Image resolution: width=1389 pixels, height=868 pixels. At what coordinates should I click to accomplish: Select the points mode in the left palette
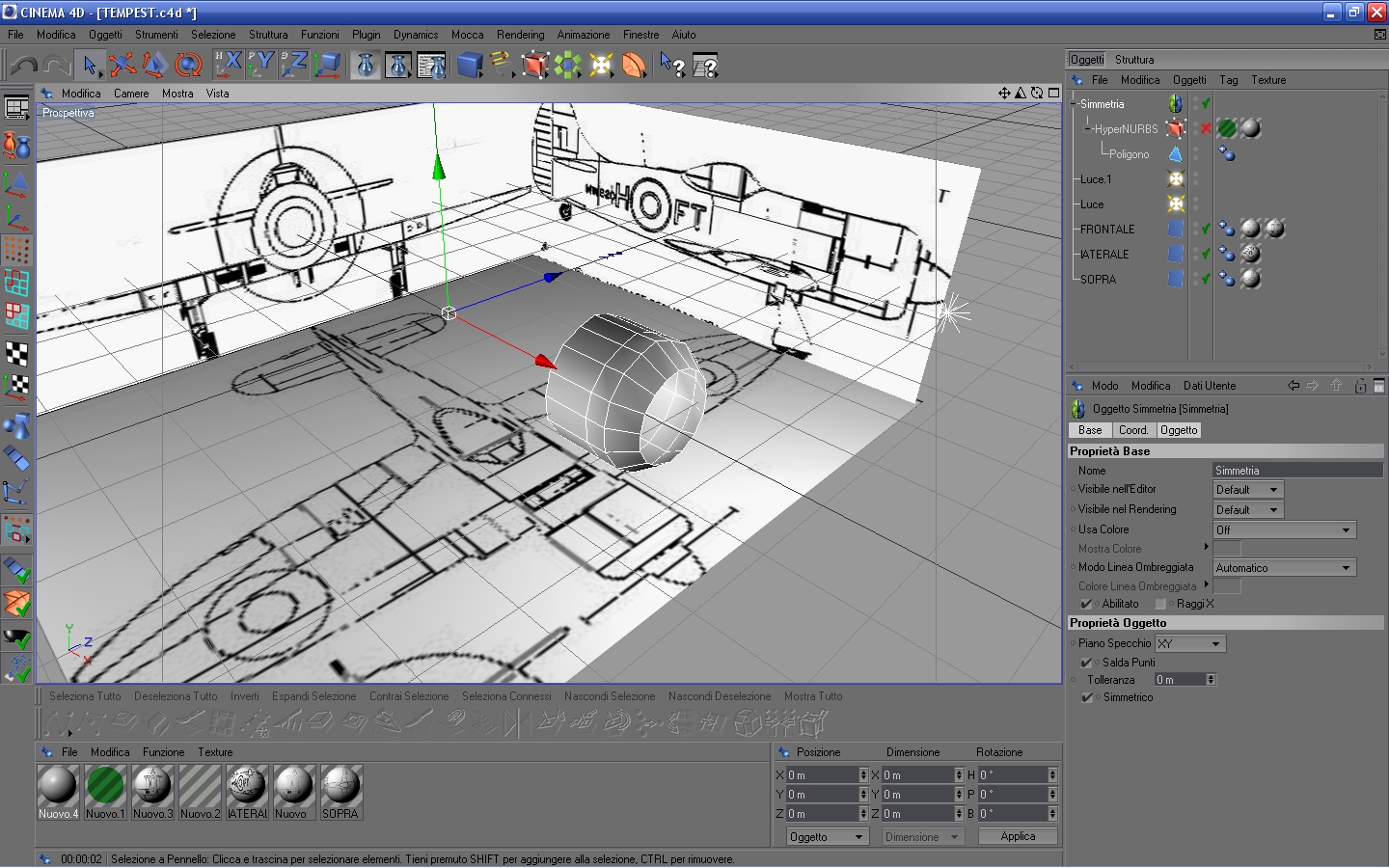point(16,249)
